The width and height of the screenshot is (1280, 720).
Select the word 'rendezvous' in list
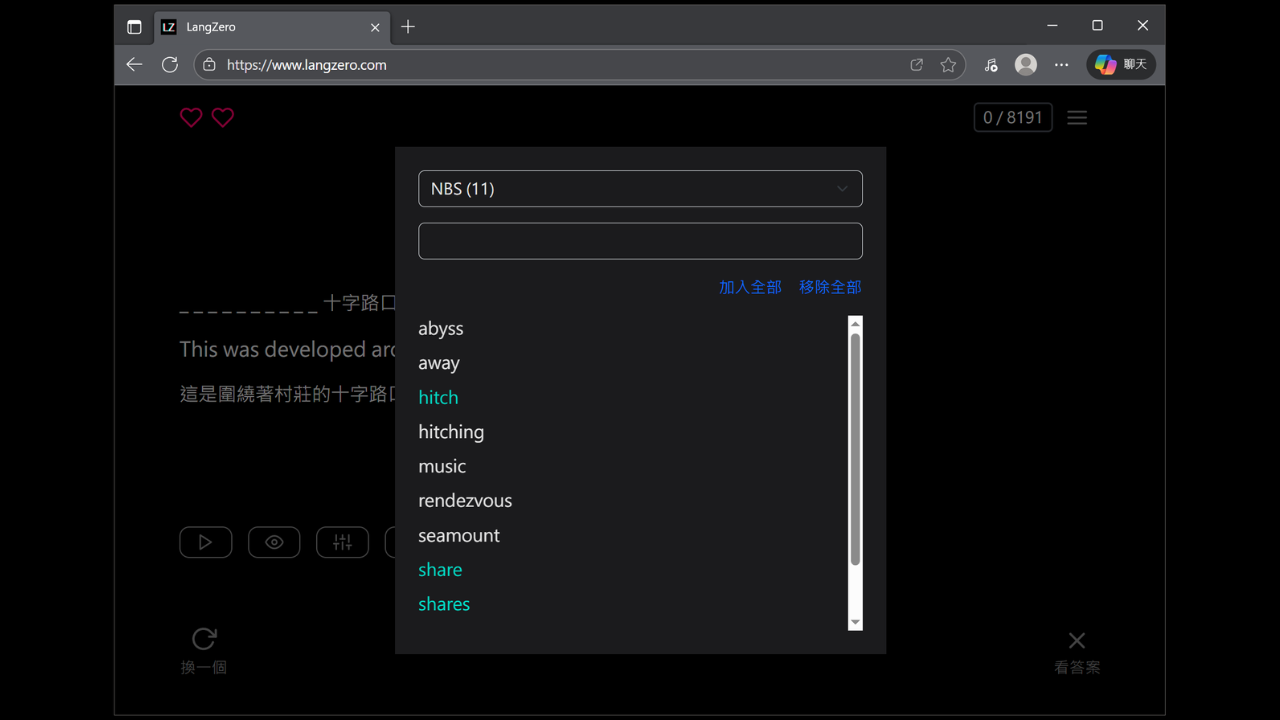point(465,501)
